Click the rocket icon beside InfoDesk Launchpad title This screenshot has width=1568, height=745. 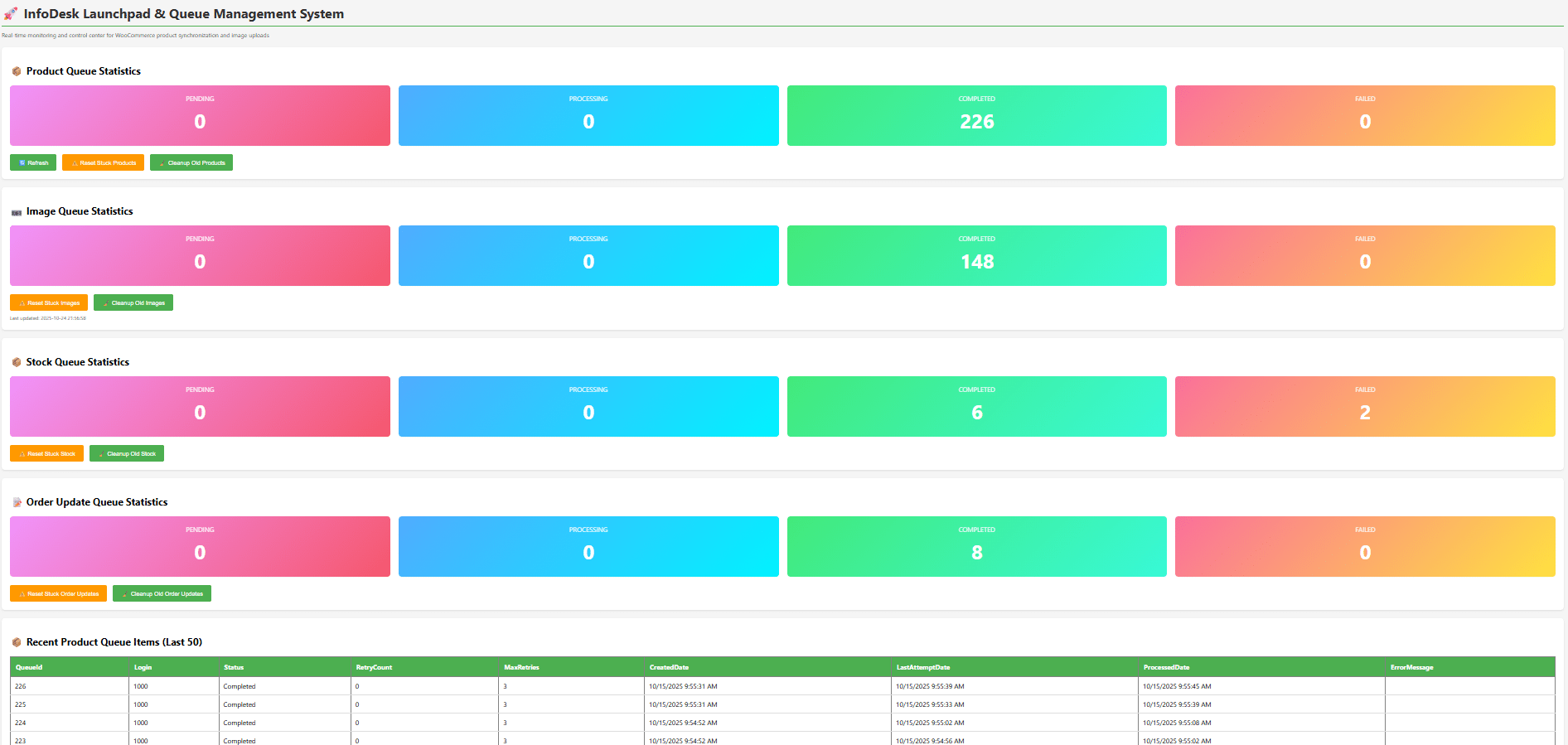(x=11, y=14)
